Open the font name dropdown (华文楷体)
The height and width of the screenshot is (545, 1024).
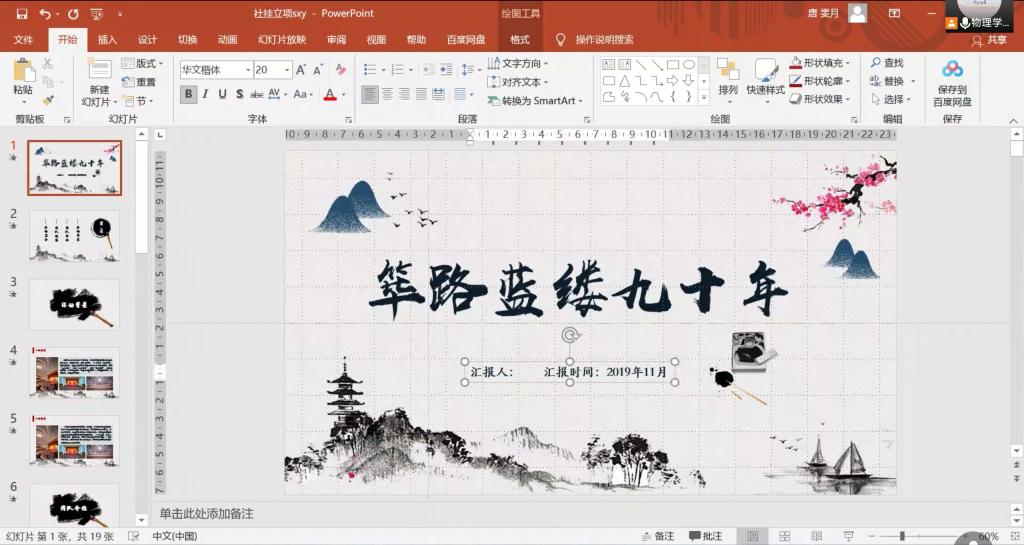[x=247, y=70]
